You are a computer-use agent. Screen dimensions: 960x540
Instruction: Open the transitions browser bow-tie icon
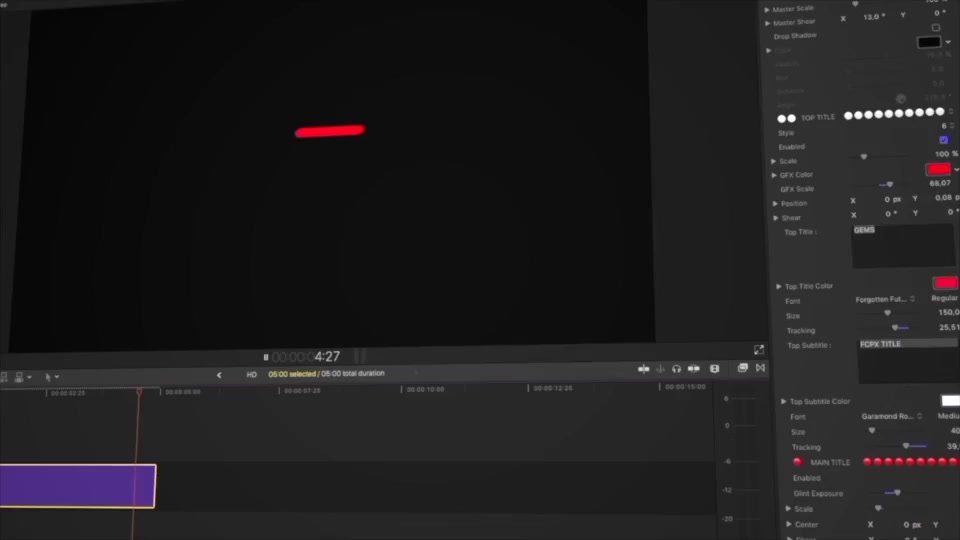760,367
